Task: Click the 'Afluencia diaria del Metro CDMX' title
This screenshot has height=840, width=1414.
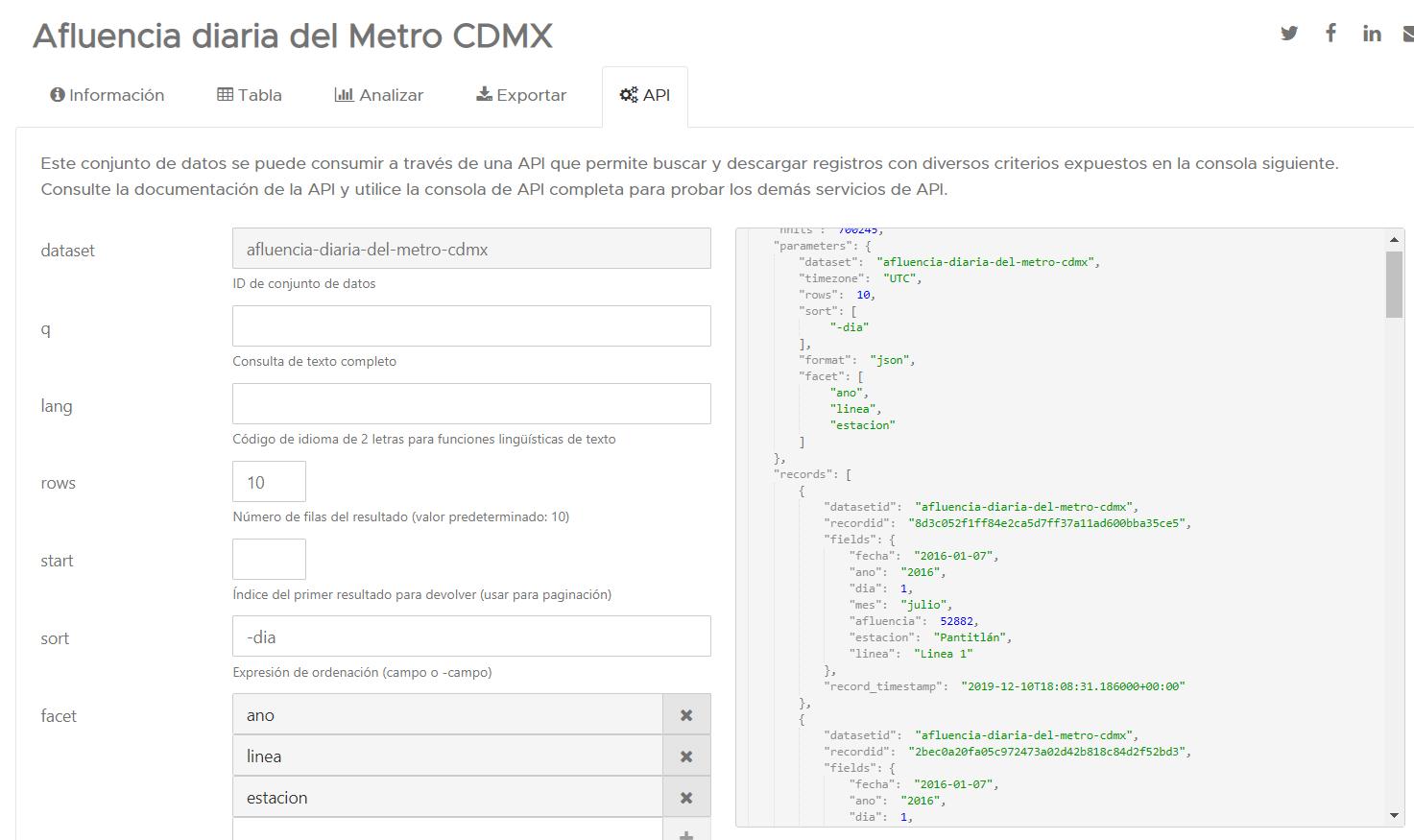Action: click(293, 36)
